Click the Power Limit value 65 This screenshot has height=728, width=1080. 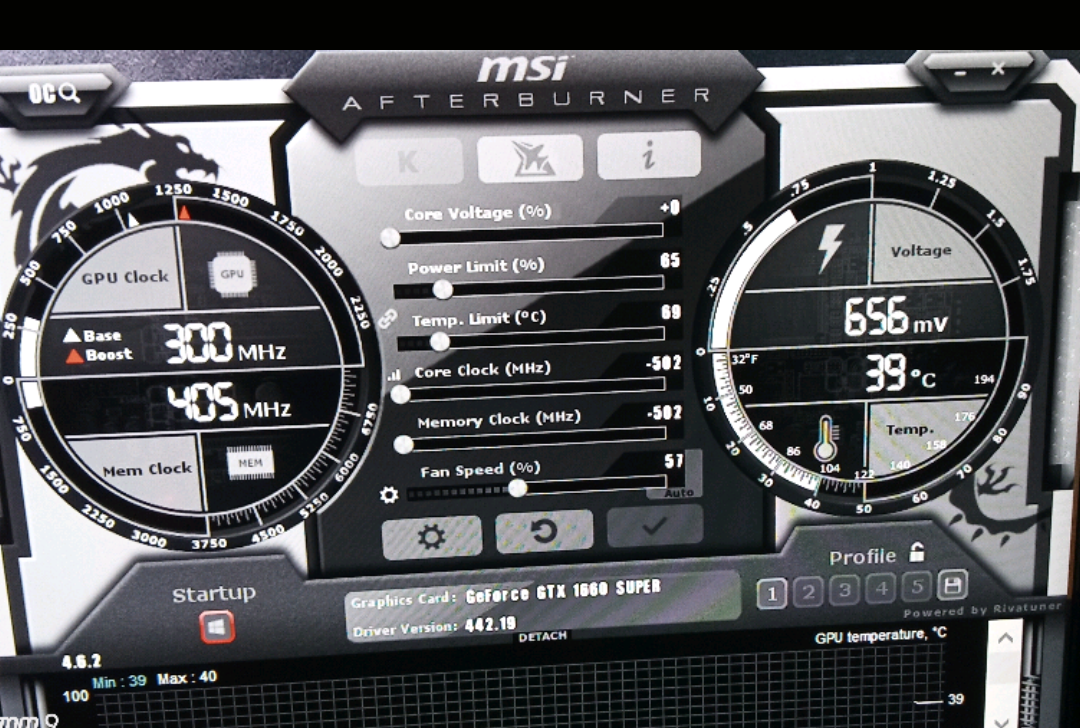[x=669, y=260]
